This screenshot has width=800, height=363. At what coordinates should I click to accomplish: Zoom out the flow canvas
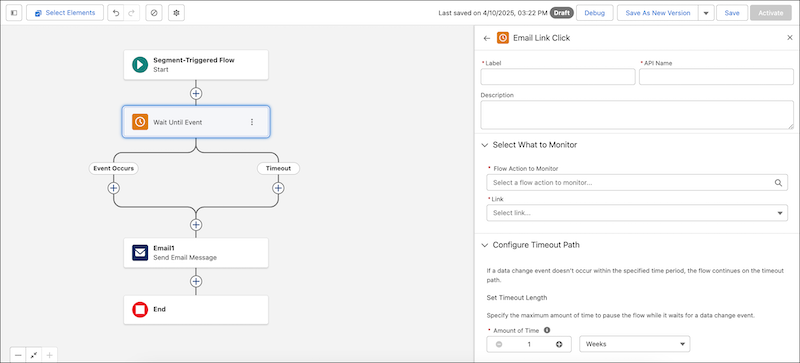point(18,355)
